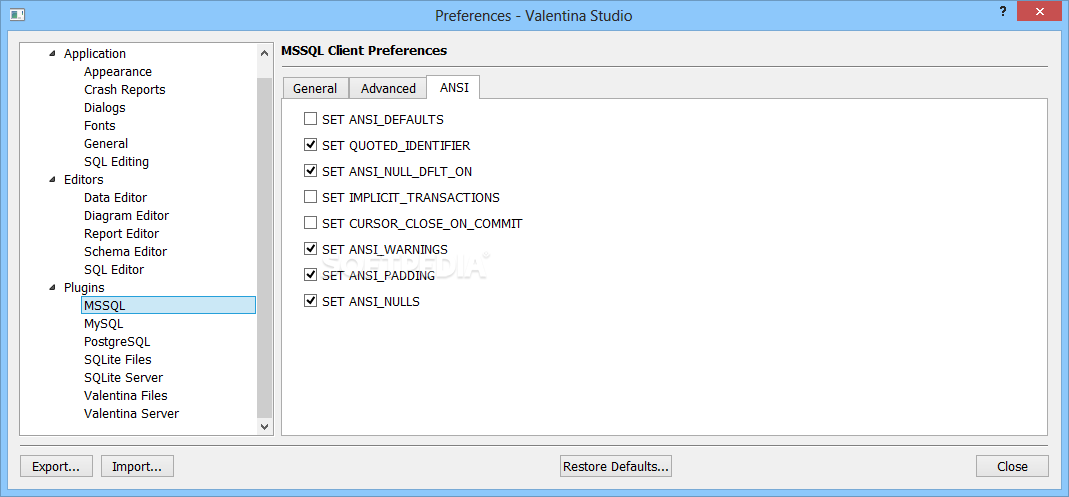1069x497 pixels.
Task: Check SET CURSOR_CLOSE_ON_COMMIT option
Action: point(310,223)
